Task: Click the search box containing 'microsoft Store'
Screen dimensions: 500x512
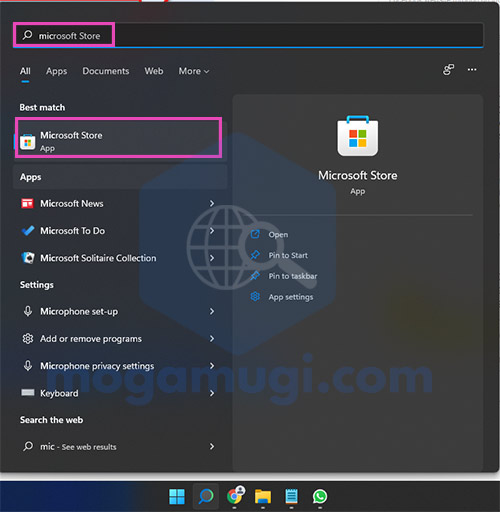Action: (x=248, y=35)
